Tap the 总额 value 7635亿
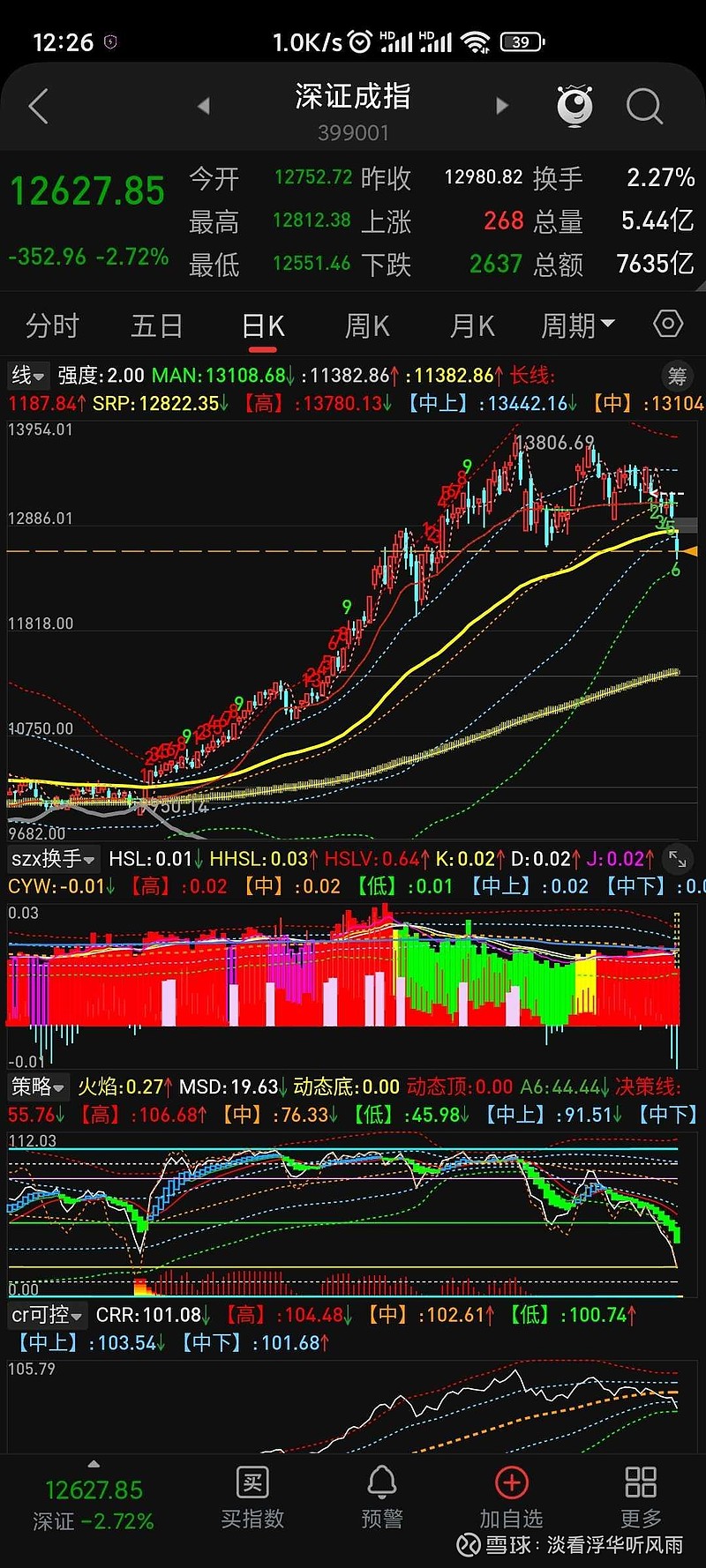Viewport: 706px width, 1568px height. tap(655, 264)
